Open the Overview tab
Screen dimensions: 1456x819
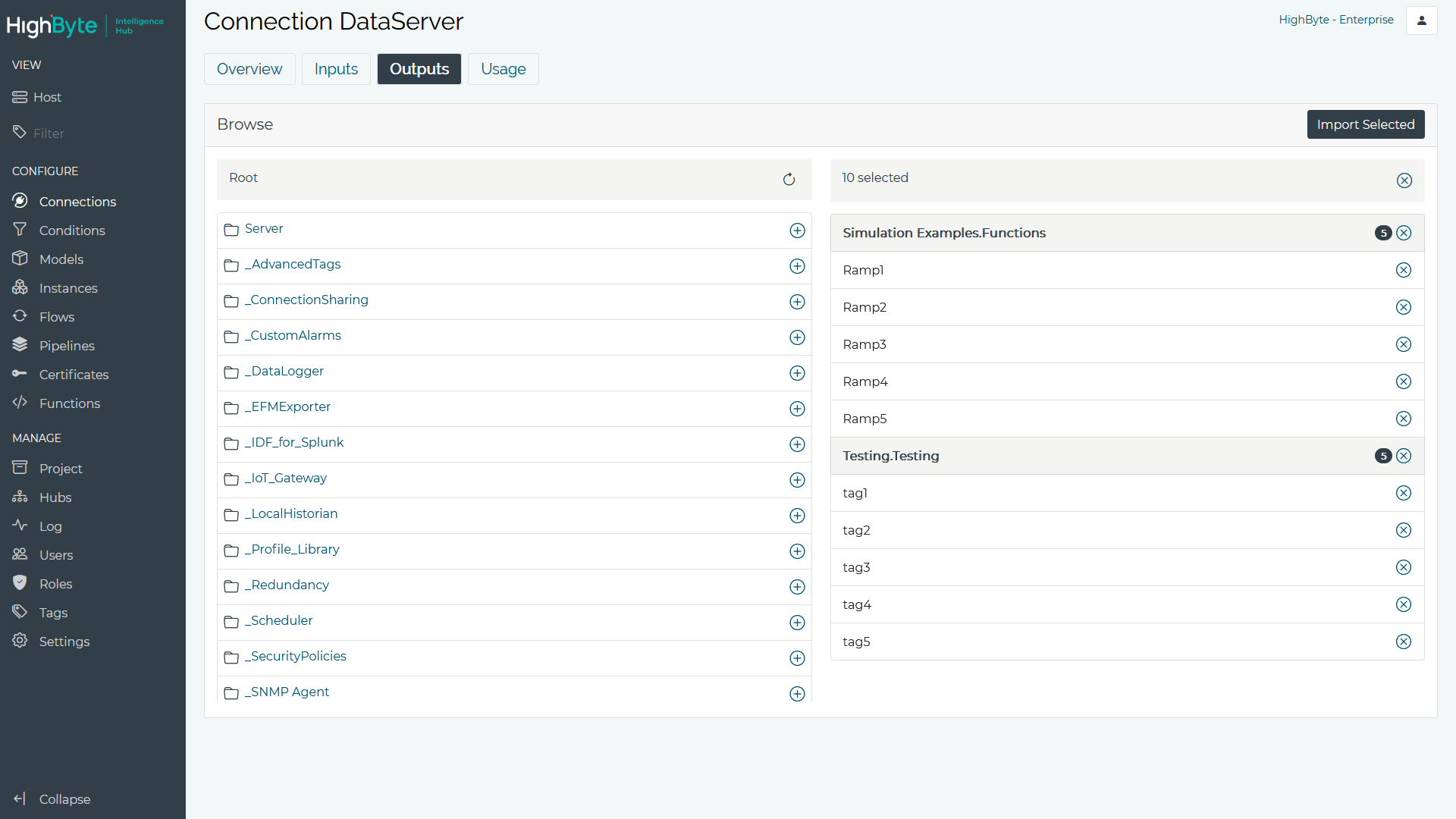250,69
